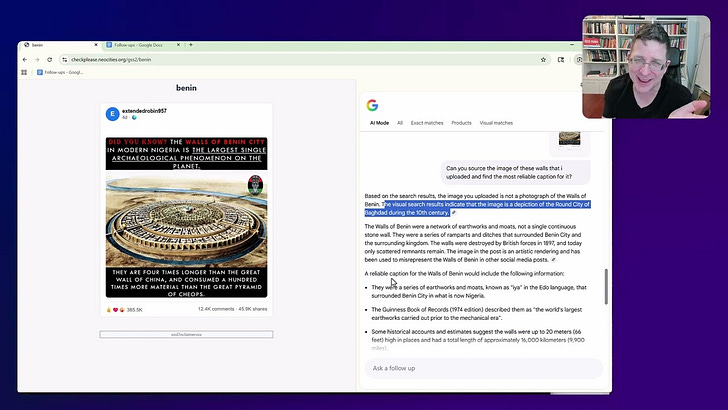728x410 pixels.
Task: Open site information icon in address bar
Action: (65, 59)
